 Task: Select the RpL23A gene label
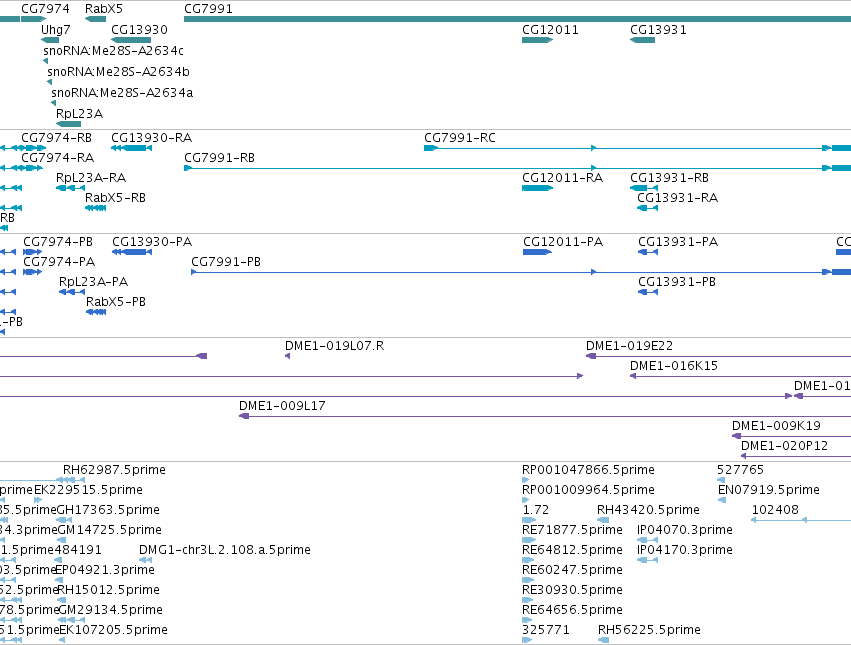coord(79,114)
